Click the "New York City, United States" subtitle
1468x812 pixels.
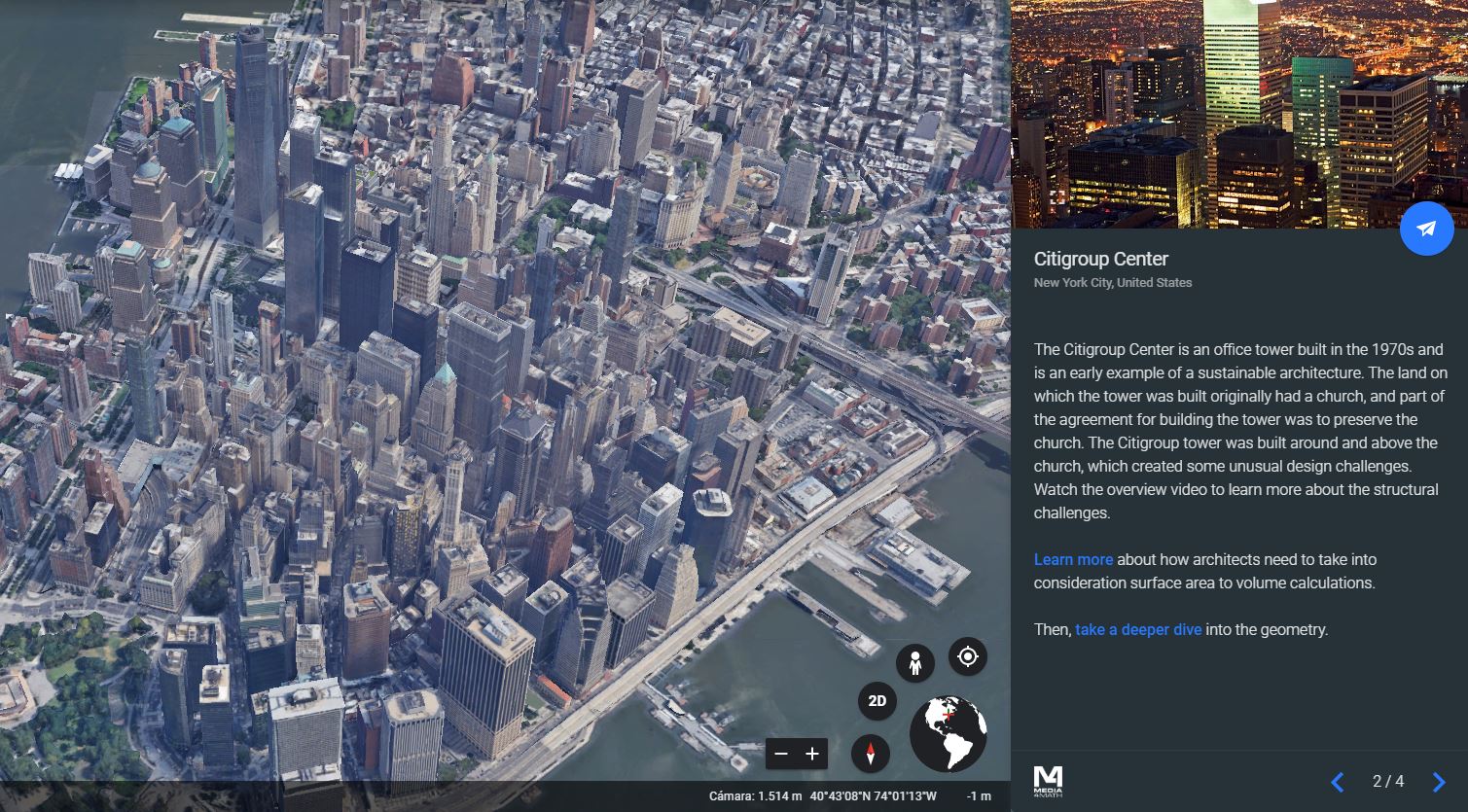[1112, 283]
